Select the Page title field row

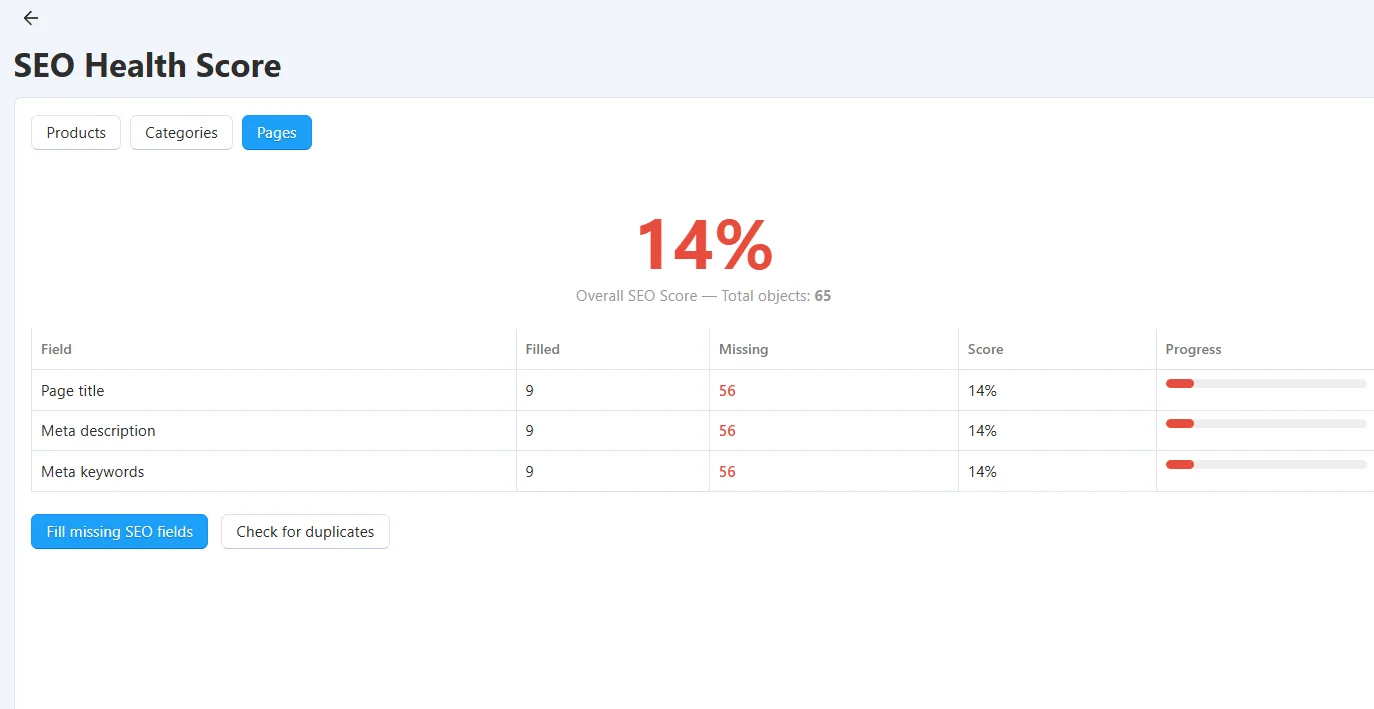[703, 391]
